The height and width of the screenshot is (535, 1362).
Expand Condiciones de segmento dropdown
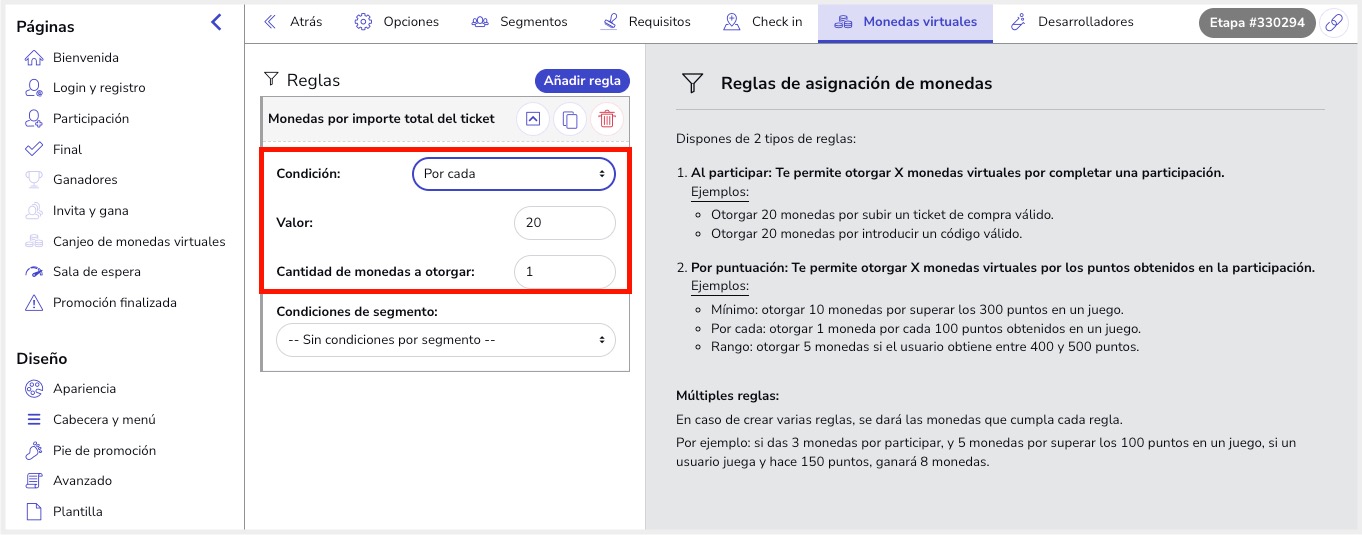446,340
